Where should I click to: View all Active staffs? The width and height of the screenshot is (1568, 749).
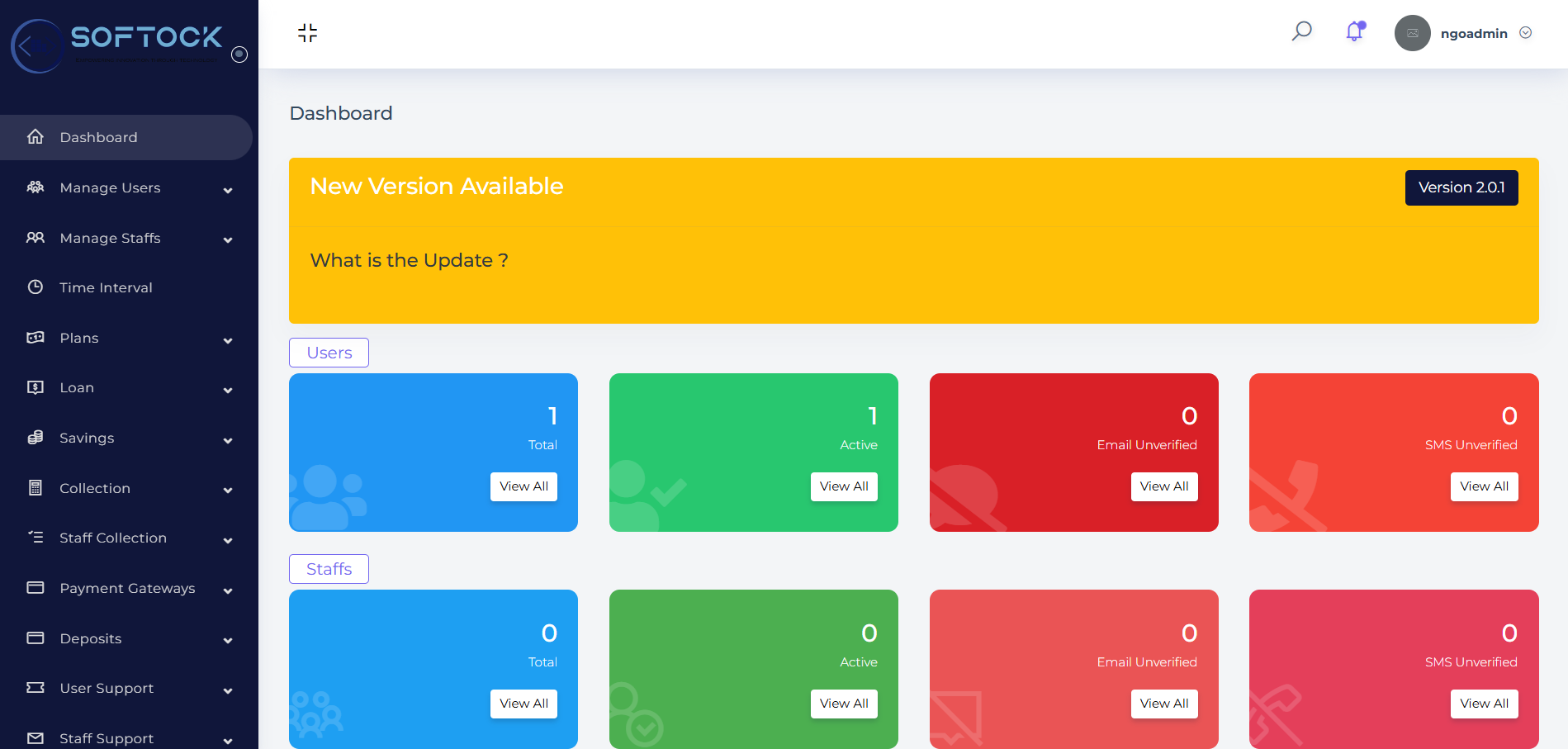pos(844,704)
